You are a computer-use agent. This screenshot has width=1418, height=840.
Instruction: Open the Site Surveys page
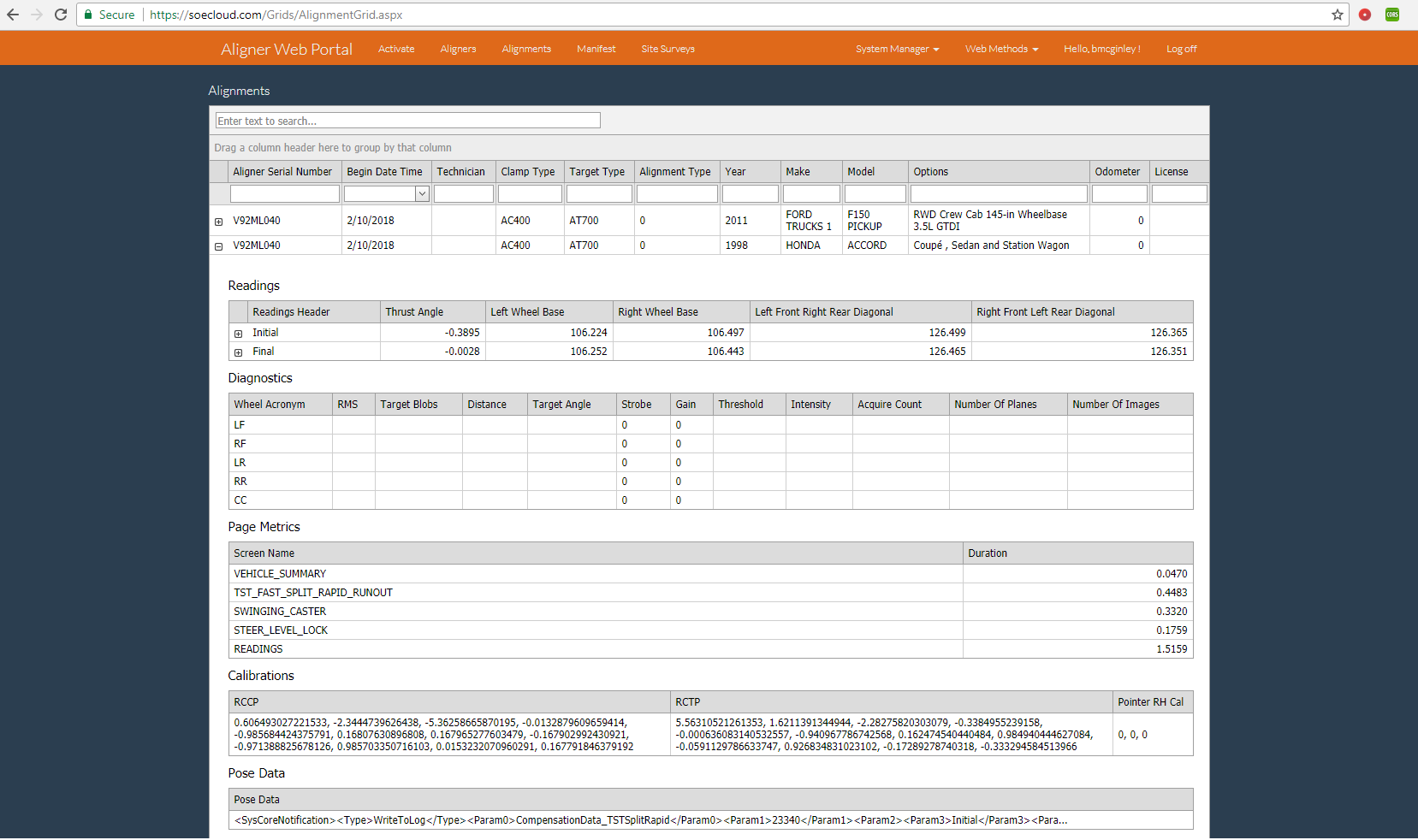[667, 49]
